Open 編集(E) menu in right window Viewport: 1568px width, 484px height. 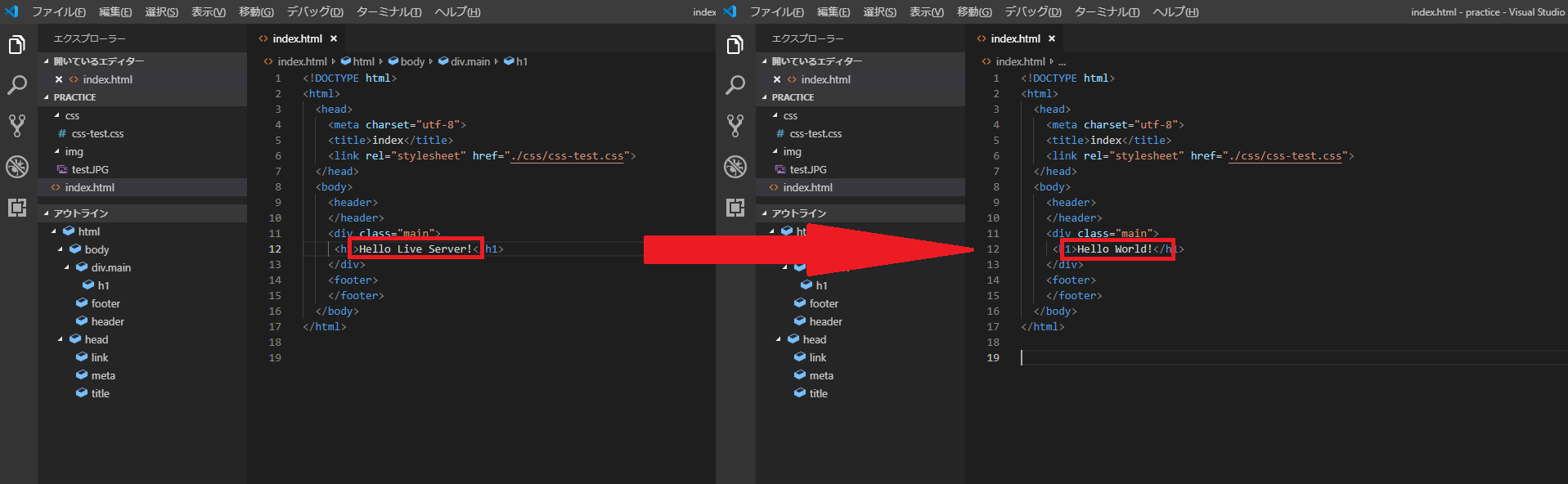[x=833, y=11]
